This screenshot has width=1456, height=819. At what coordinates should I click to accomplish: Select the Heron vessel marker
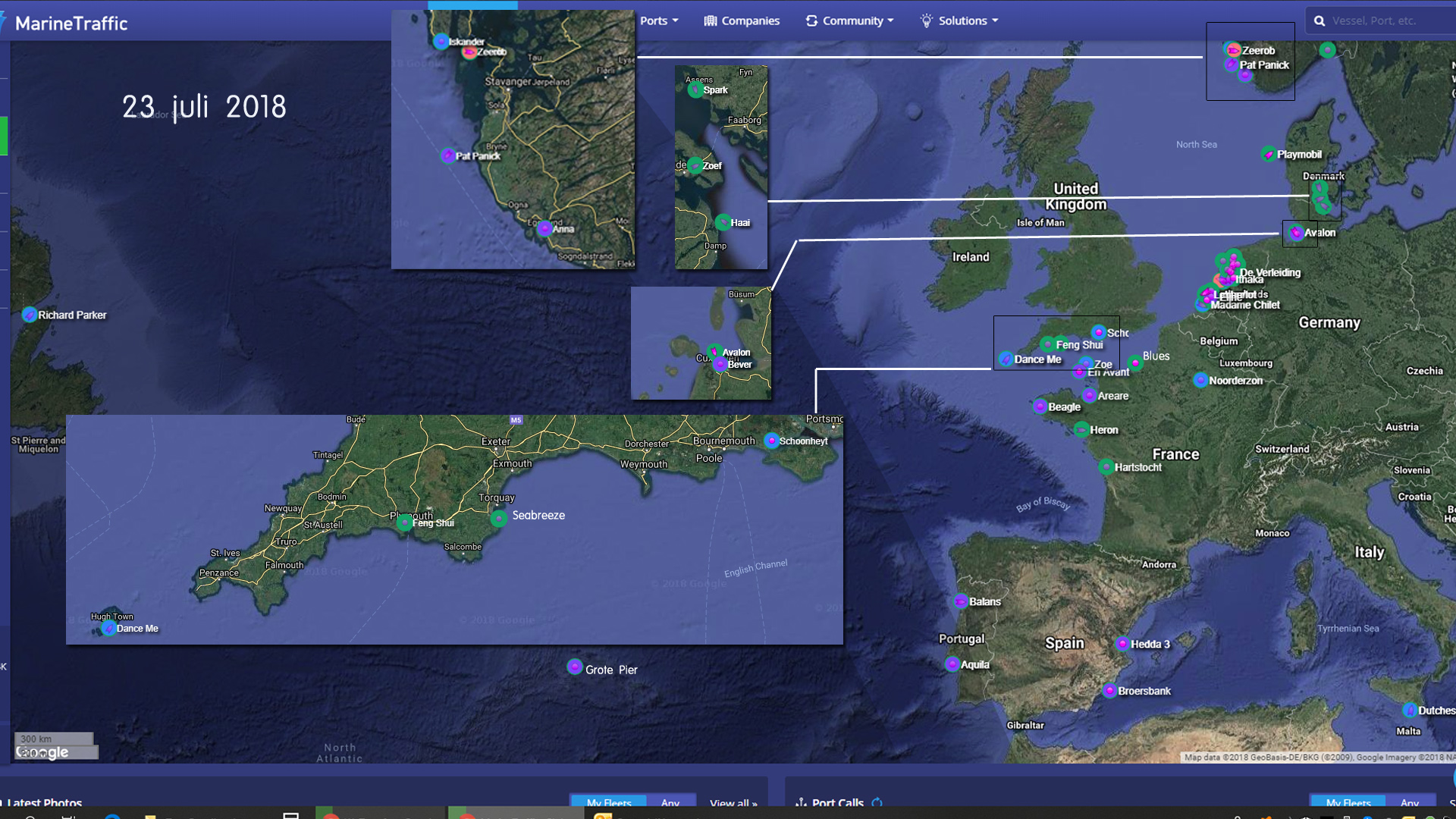coord(1081,430)
